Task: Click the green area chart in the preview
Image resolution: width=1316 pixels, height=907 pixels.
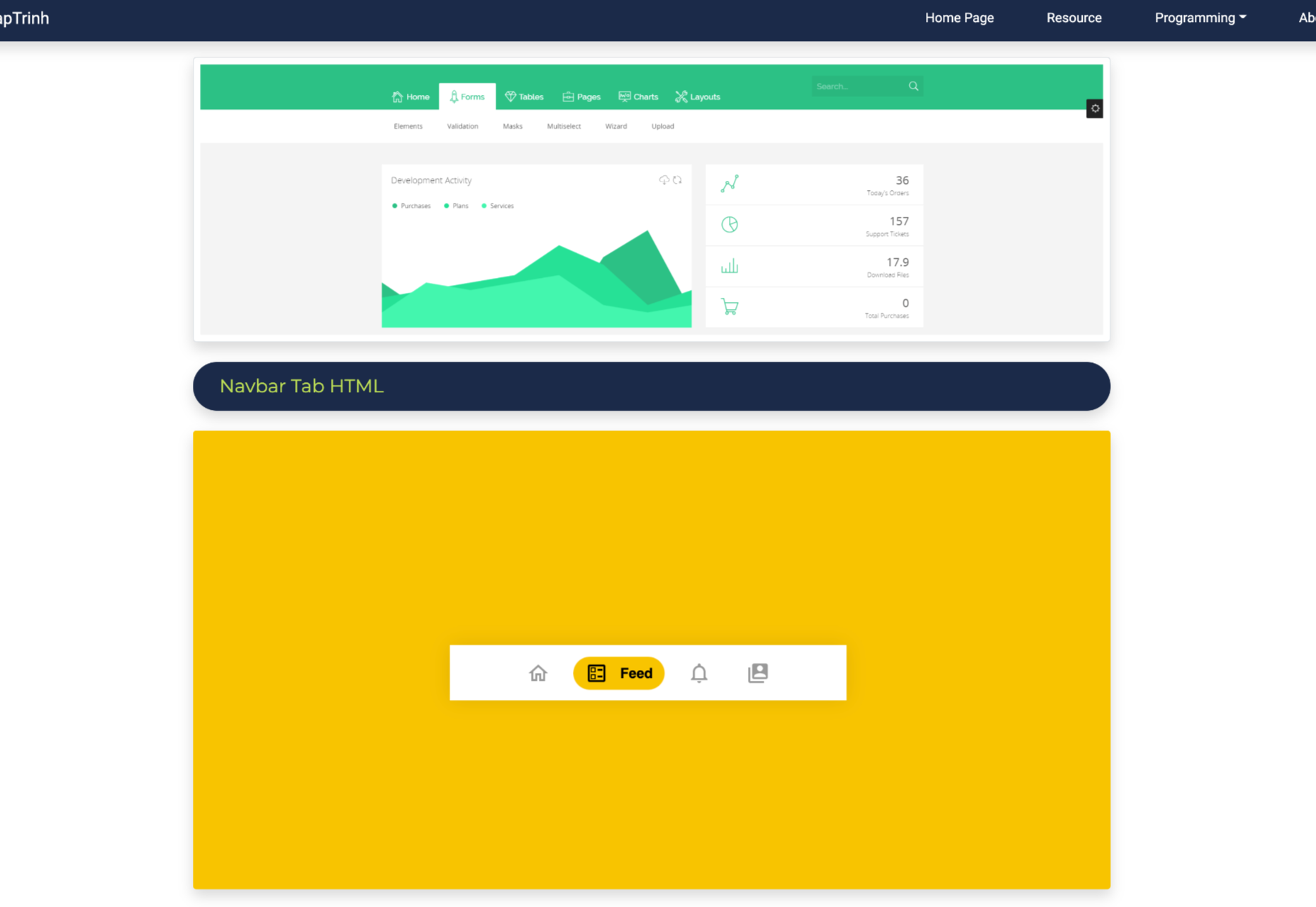Action: click(536, 278)
